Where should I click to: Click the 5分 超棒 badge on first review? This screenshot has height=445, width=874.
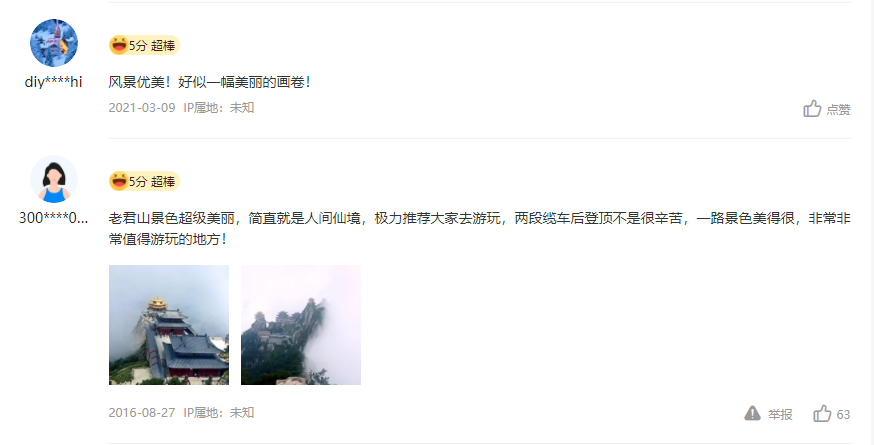(144, 45)
